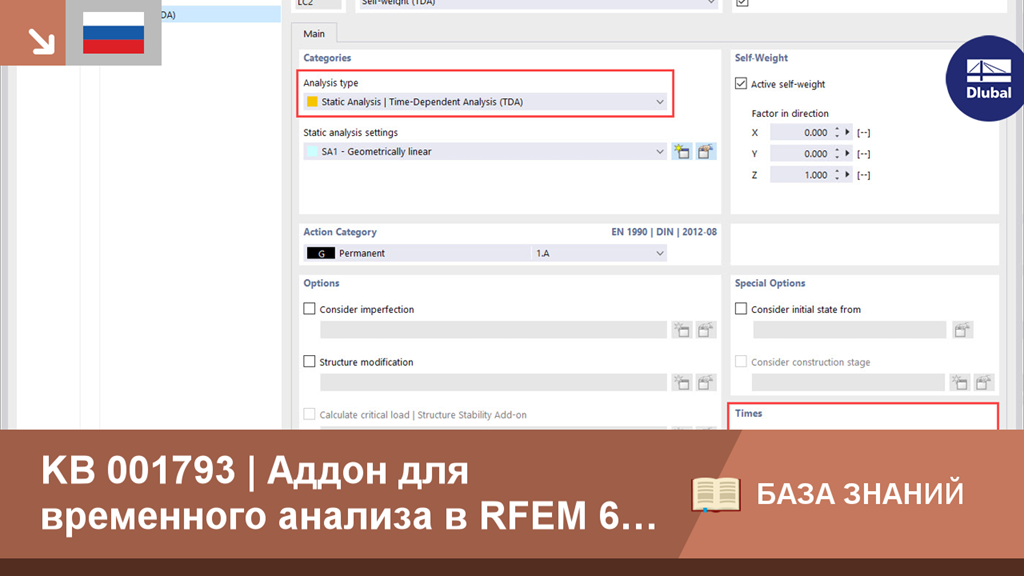Enable Structure modification checkbox
The image size is (1024, 576).
point(310,361)
